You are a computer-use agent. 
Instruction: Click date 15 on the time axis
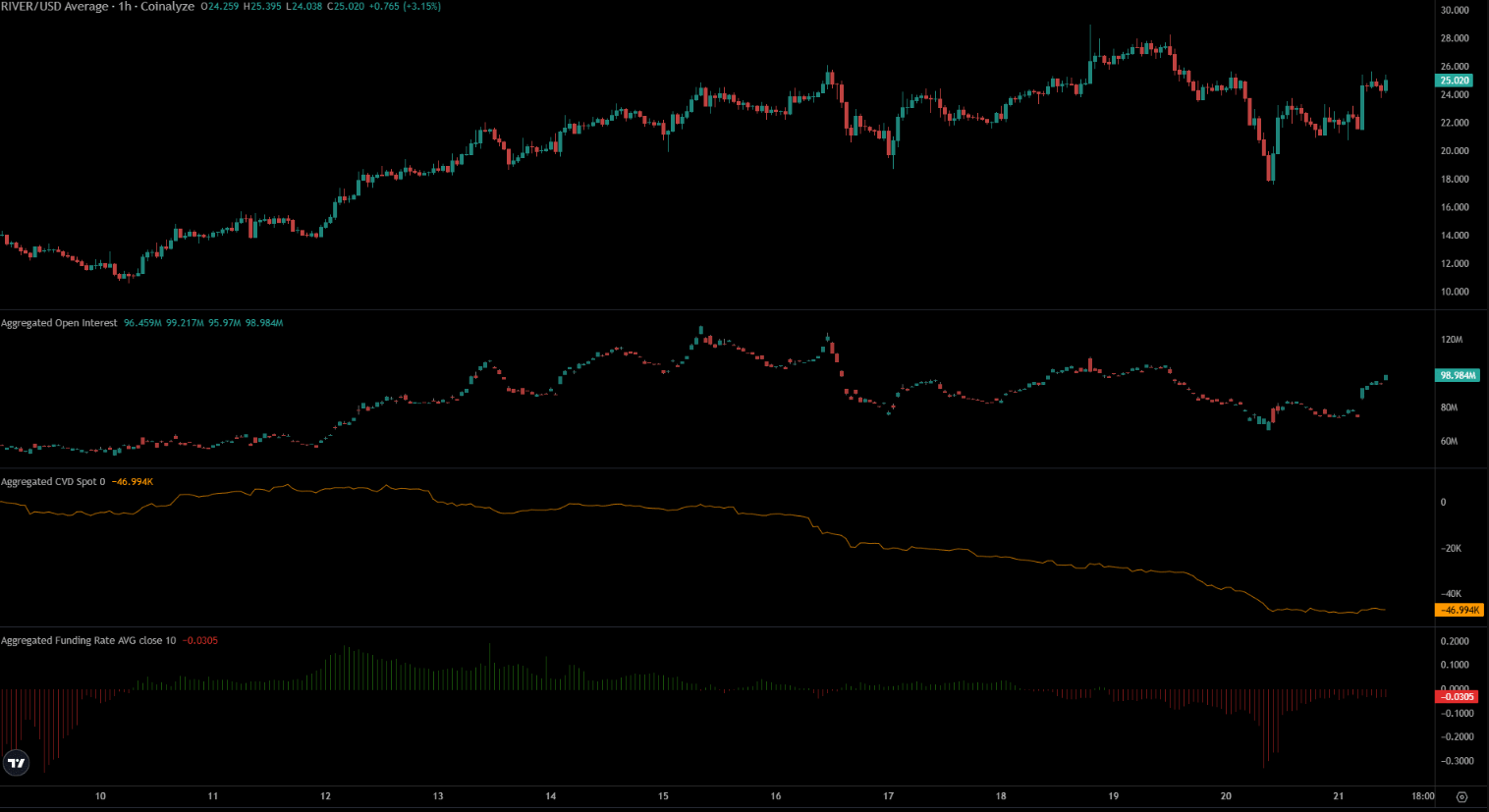coord(663,796)
